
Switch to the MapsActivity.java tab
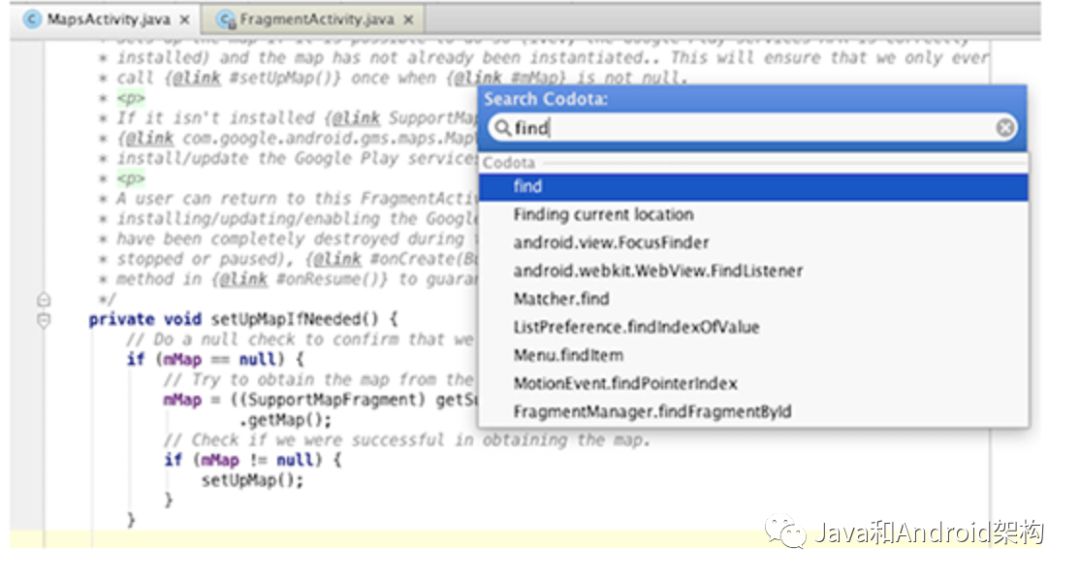click(107, 19)
